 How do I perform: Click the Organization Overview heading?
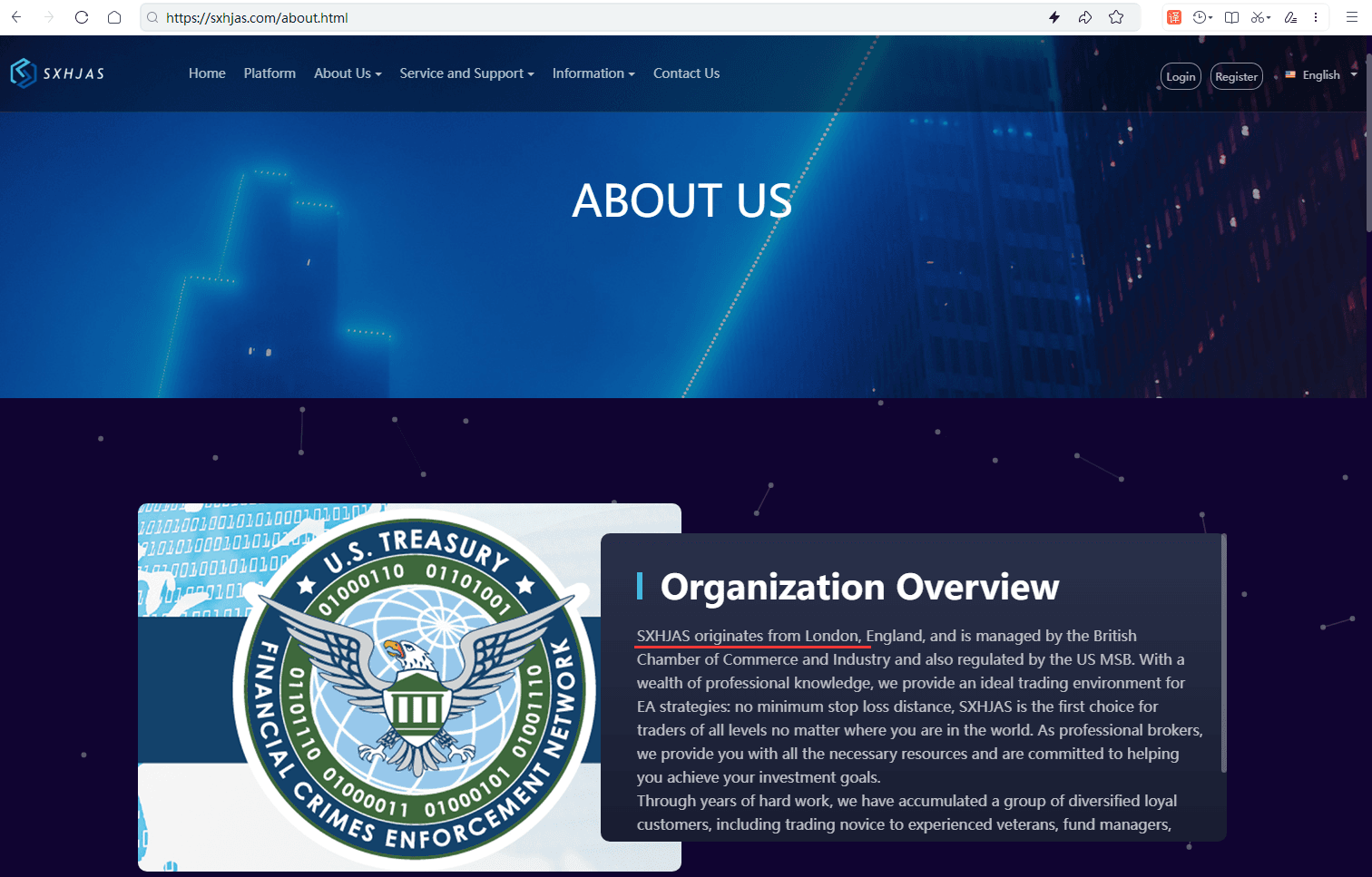click(859, 587)
